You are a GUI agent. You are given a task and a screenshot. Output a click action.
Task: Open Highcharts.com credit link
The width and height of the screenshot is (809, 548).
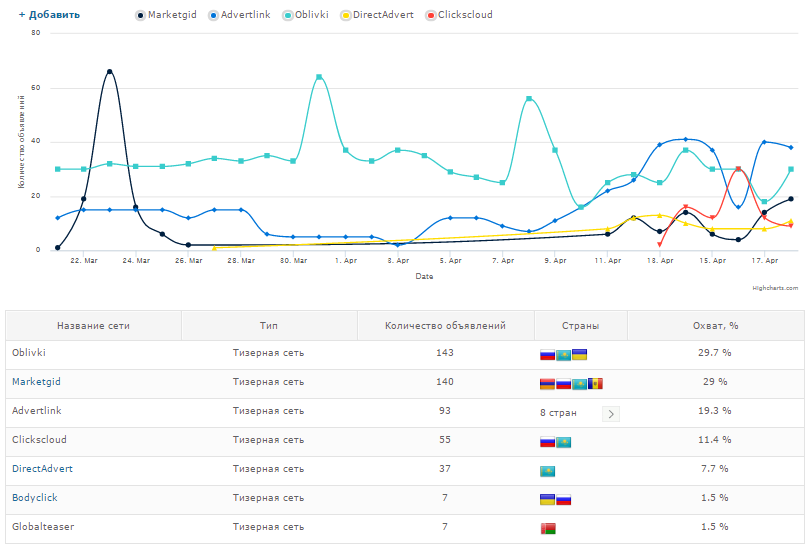click(775, 288)
